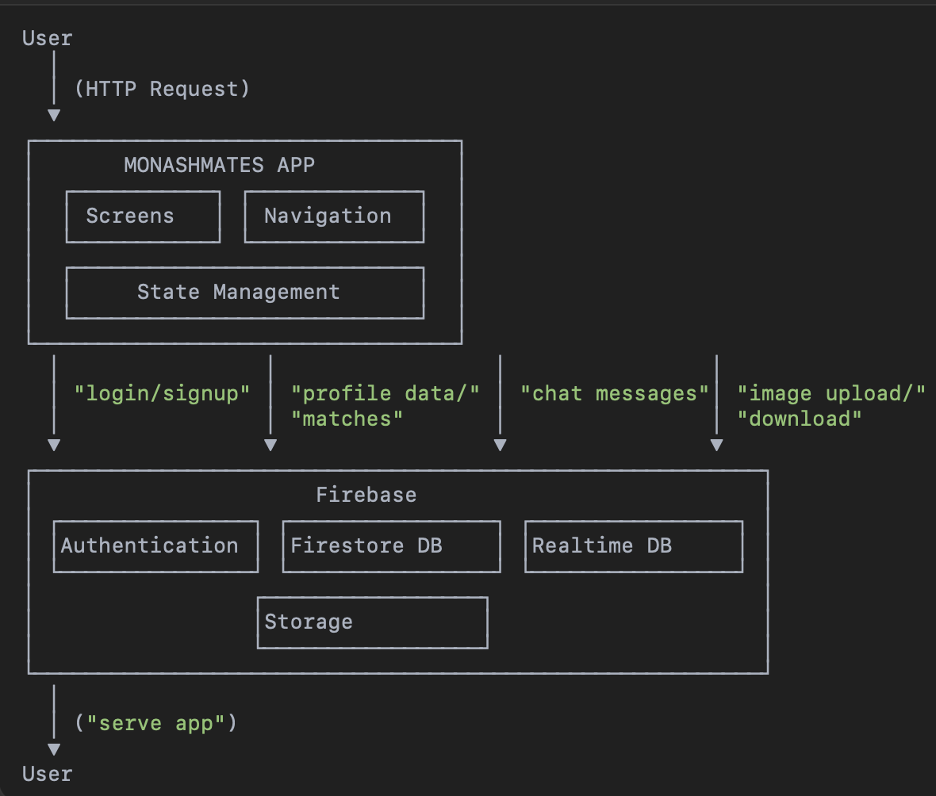936x796 pixels.
Task: Click the "download" label
Action: pos(799,419)
